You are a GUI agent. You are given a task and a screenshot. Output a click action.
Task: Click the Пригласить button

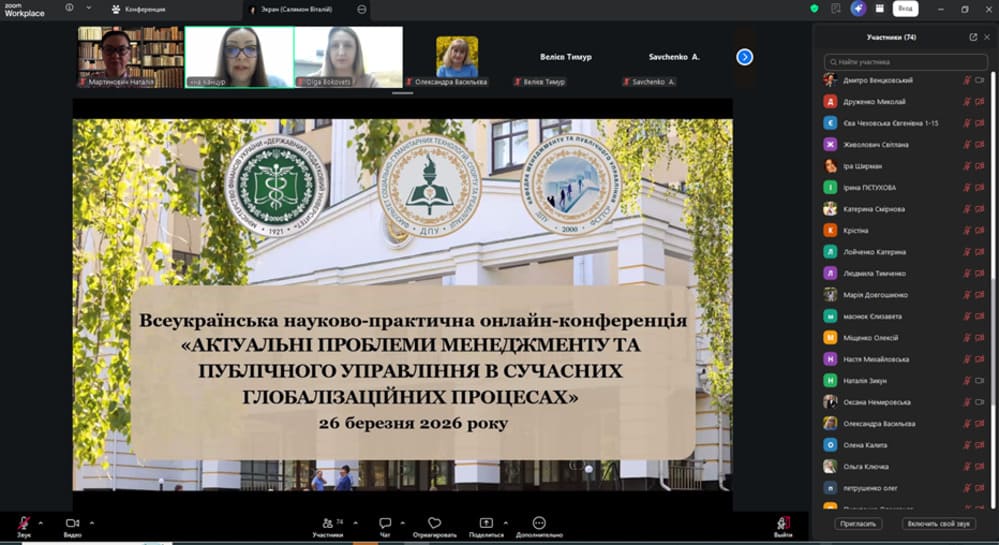coord(858,523)
